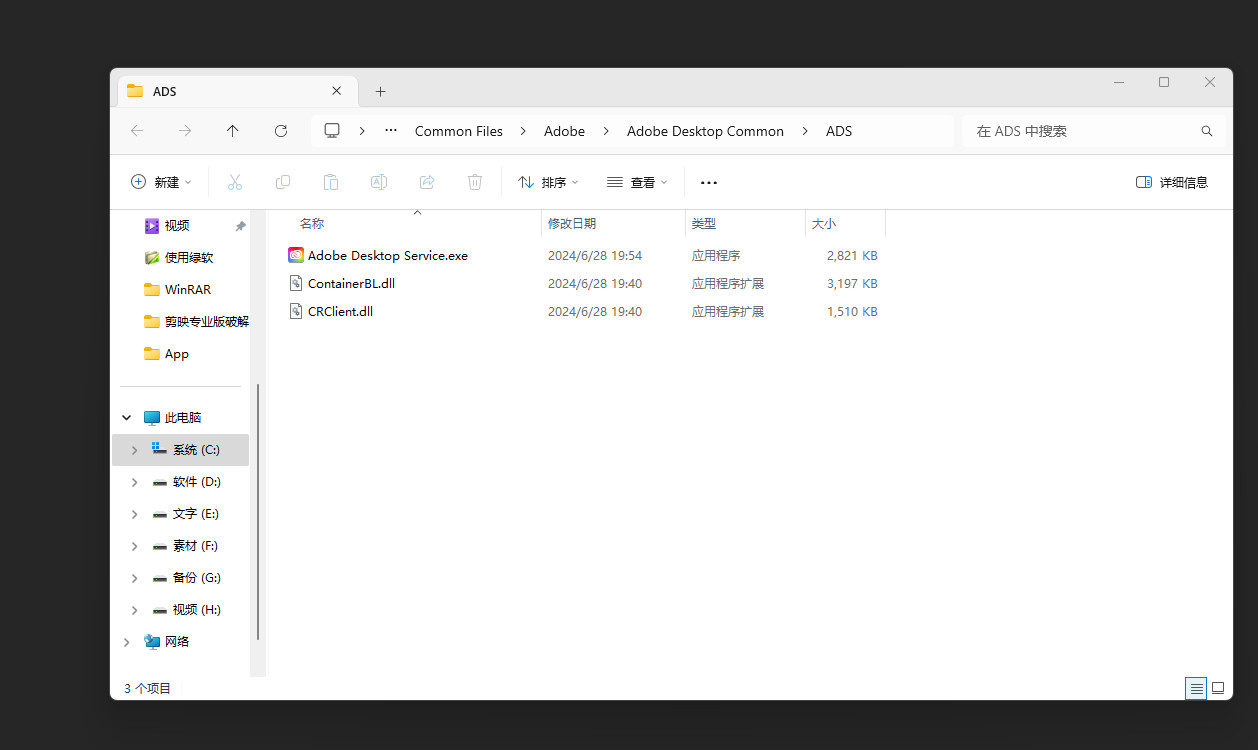
Task: Click the ContainerBL.dll file icon
Action: point(296,283)
